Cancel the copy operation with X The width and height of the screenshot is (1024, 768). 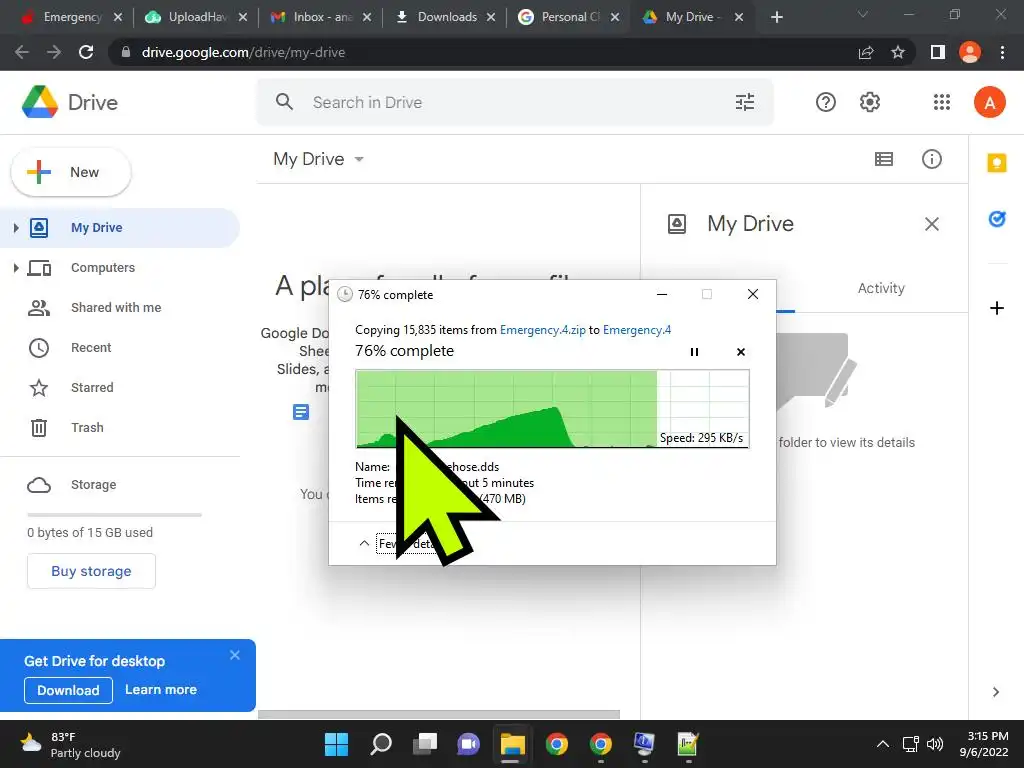coord(741,352)
